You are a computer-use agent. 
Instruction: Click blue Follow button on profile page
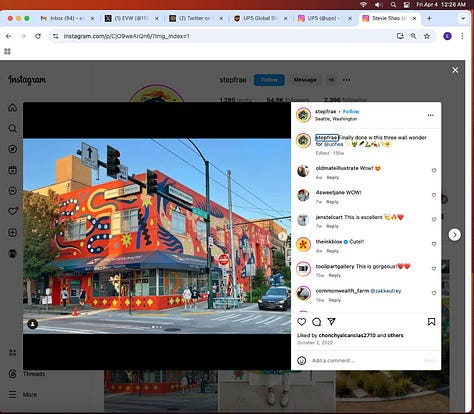pyautogui.click(x=269, y=80)
